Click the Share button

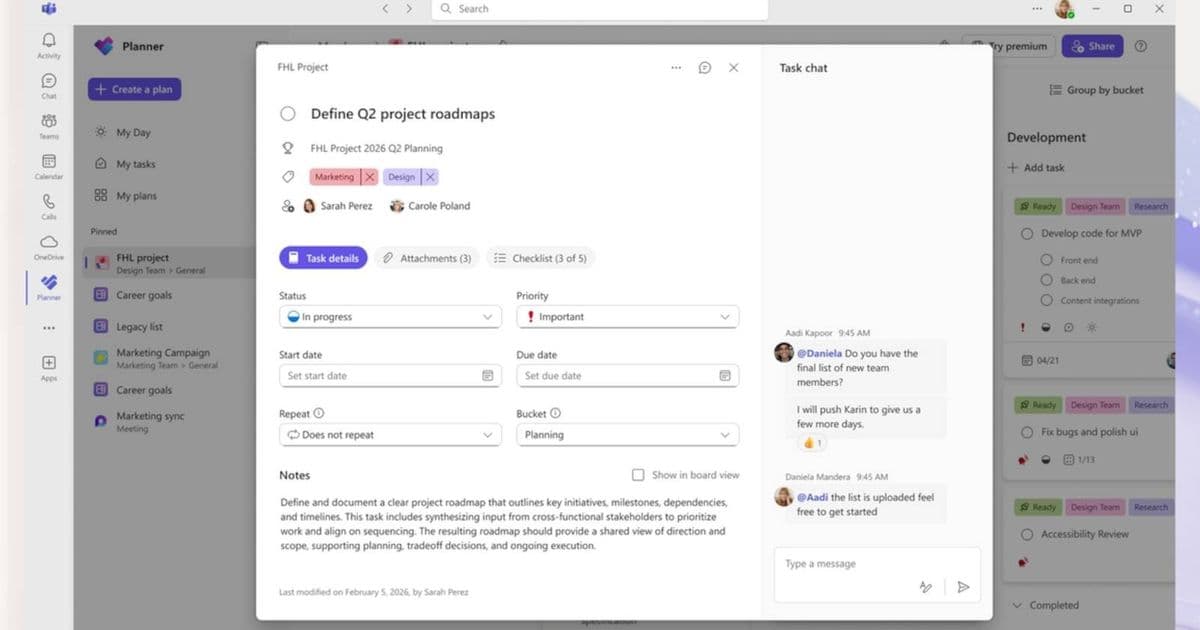(1092, 46)
